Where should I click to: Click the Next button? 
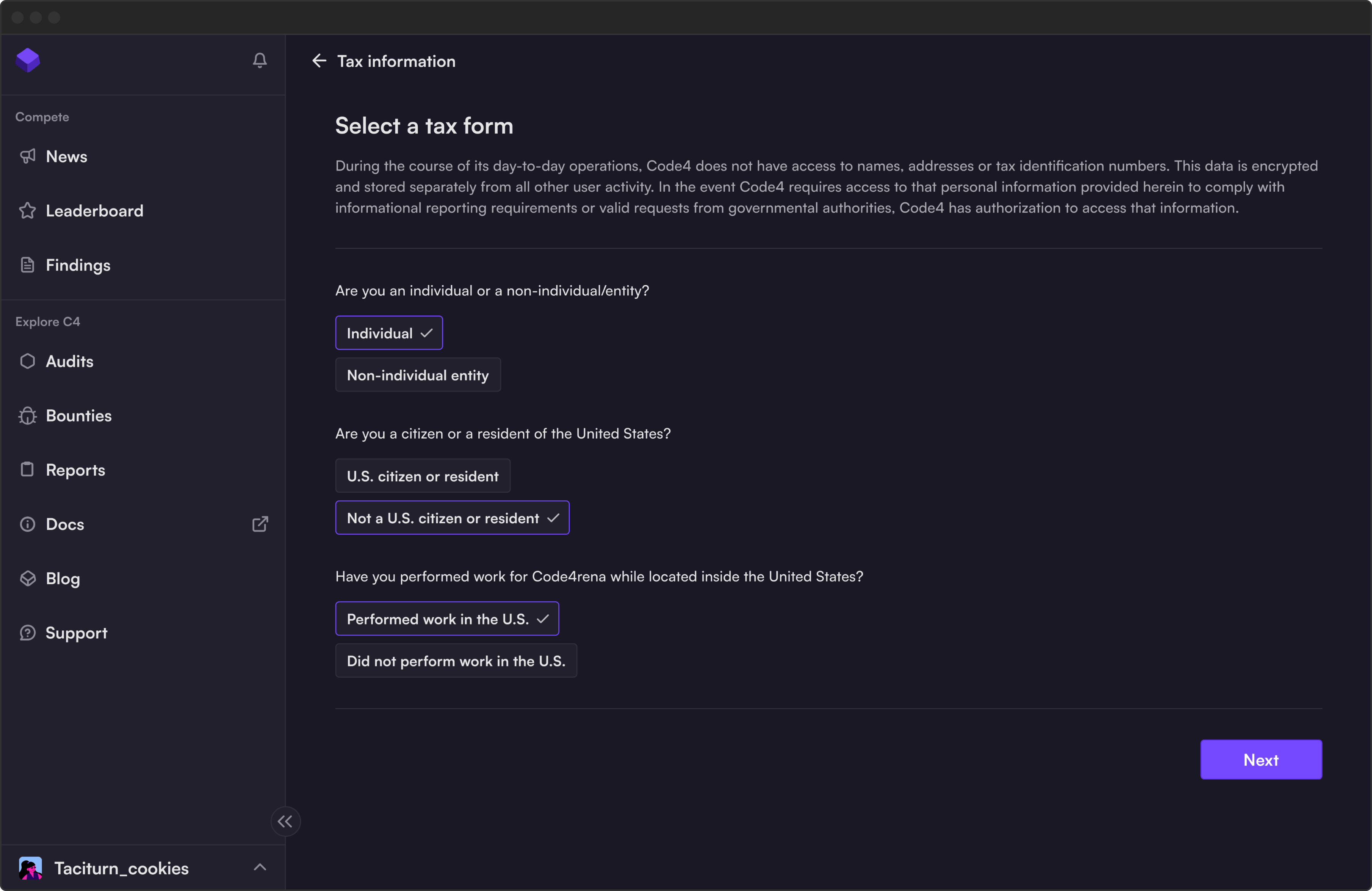point(1260,760)
